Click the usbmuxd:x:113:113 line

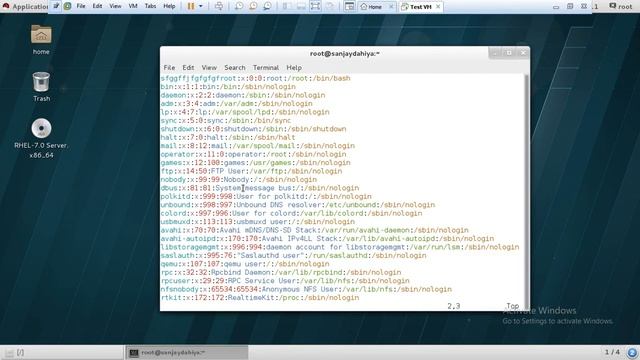click(258, 222)
